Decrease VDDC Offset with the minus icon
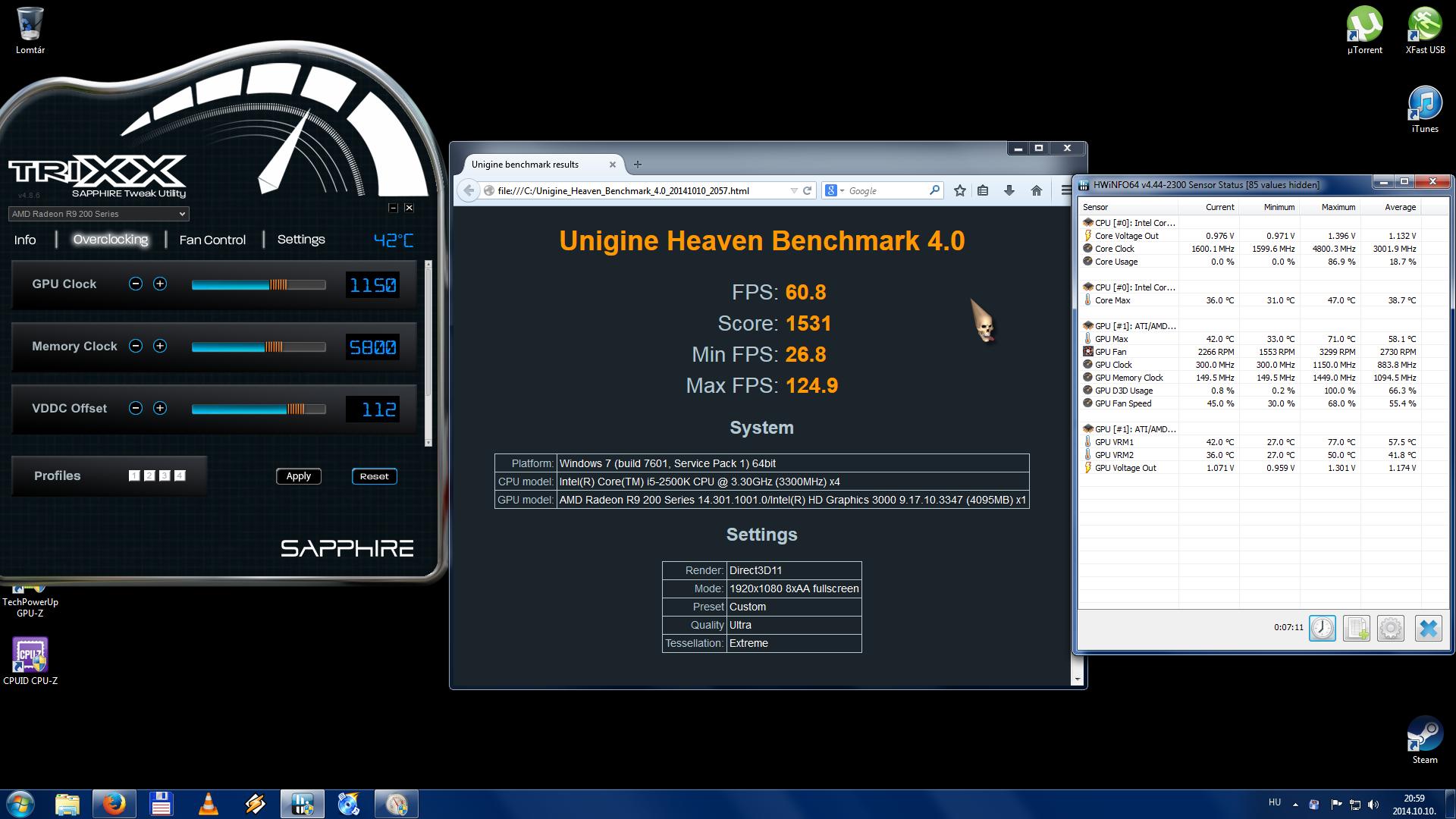This screenshot has height=819, width=1456. pos(136,408)
